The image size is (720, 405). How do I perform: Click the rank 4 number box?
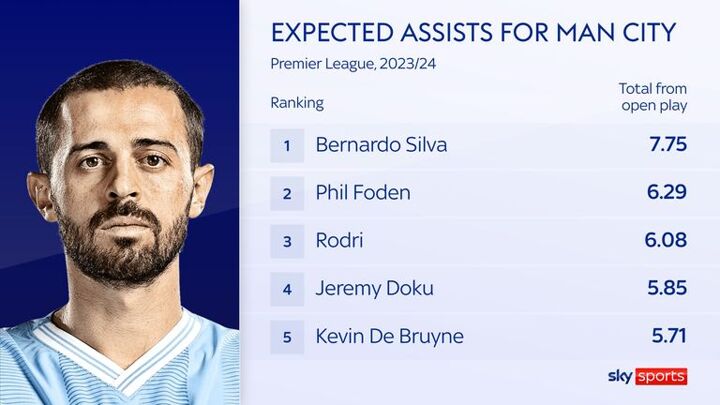point(287,289)
